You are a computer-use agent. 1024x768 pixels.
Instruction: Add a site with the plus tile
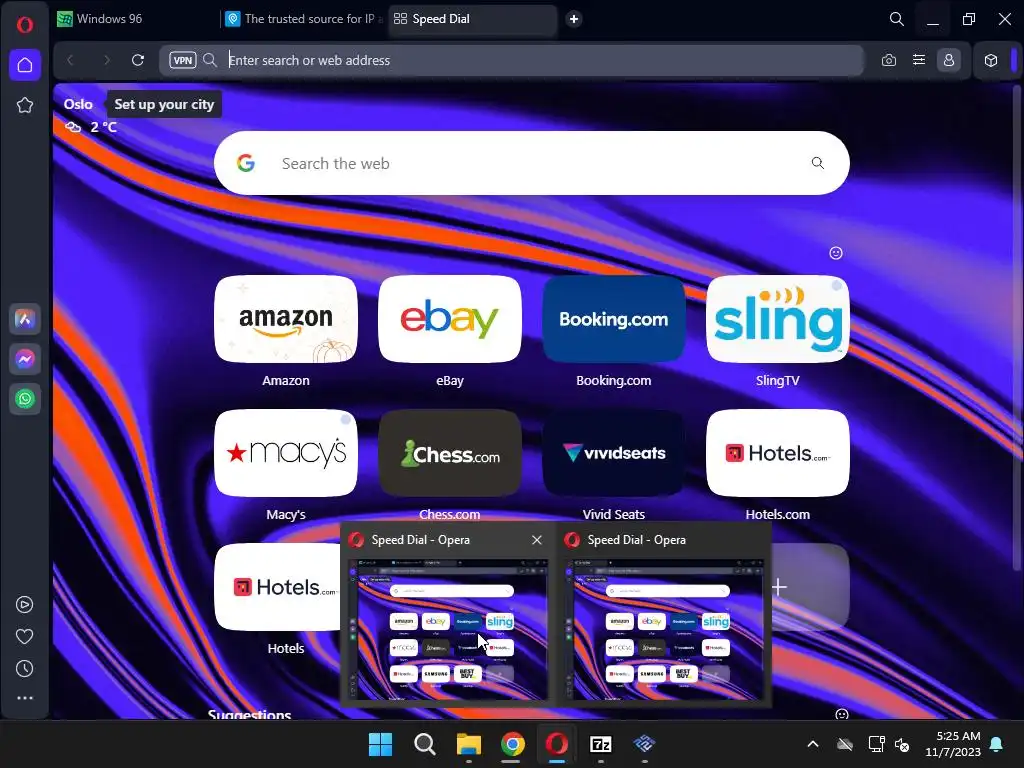(810, 587)
